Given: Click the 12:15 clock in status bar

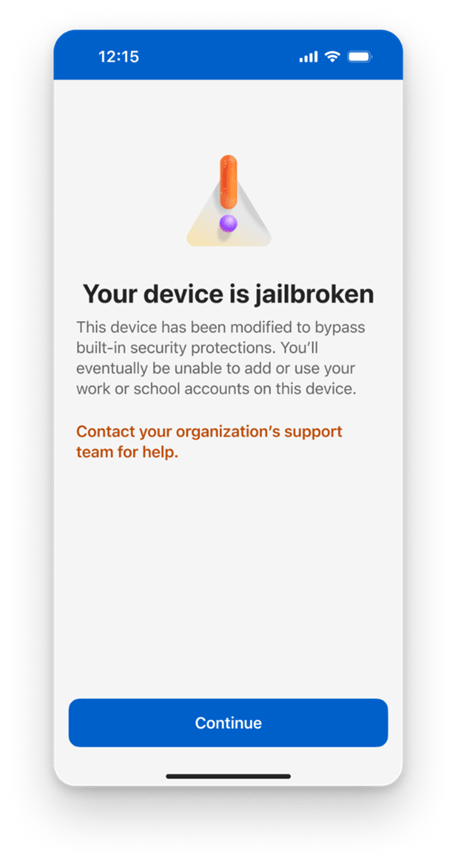Looking at the screenshot, I should coord(118,57).
